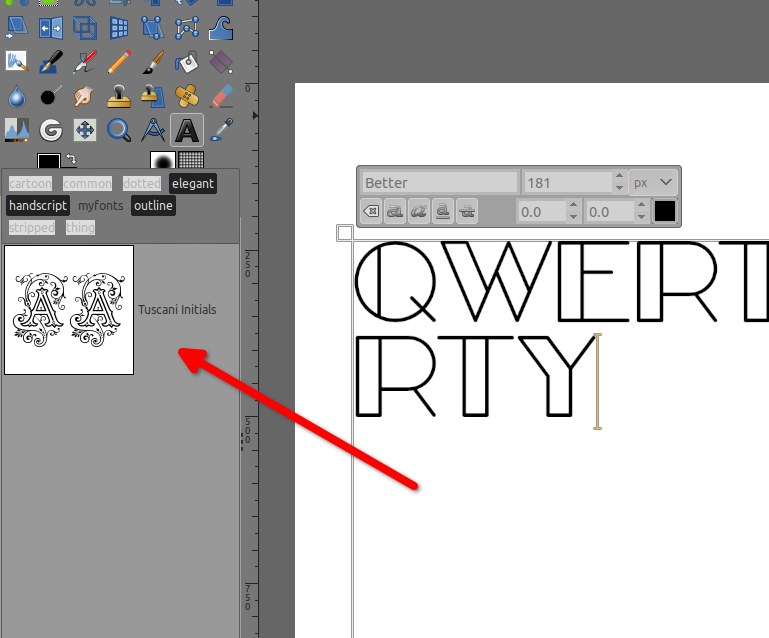Toggle the myfonts font tag
Screen dimensions: 769x638
(101, 205)
